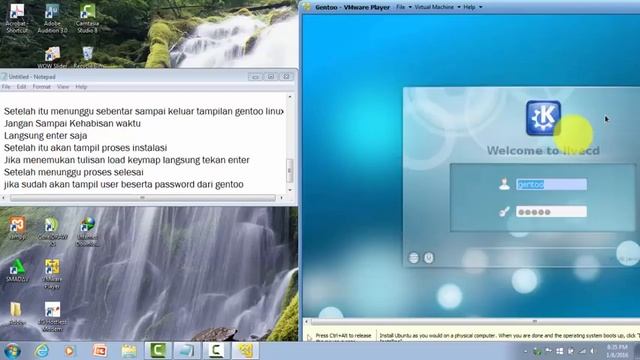The width and height of the screenshot is (640, 360).
Task: Open the VMware Player File menu
Action: (404, 7)
